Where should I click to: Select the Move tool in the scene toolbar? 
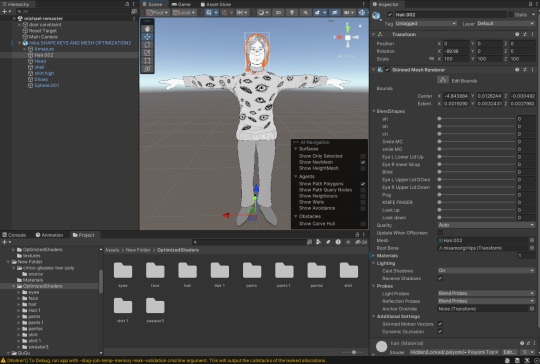147,37
